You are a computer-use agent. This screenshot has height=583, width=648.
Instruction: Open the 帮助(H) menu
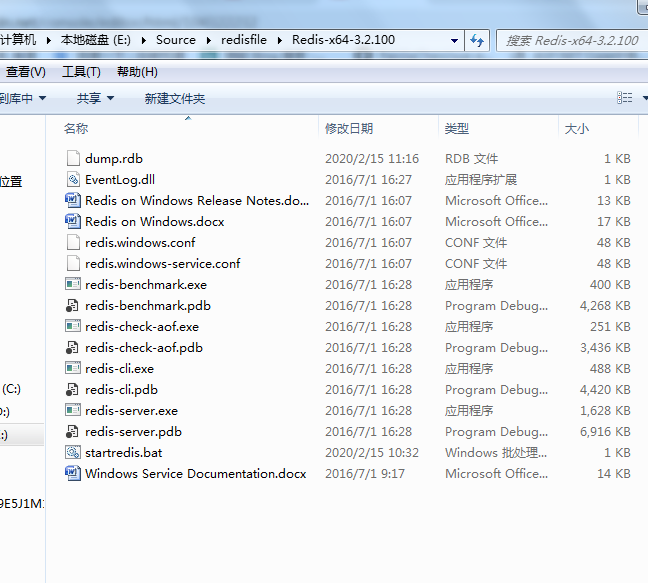[137, 72]
